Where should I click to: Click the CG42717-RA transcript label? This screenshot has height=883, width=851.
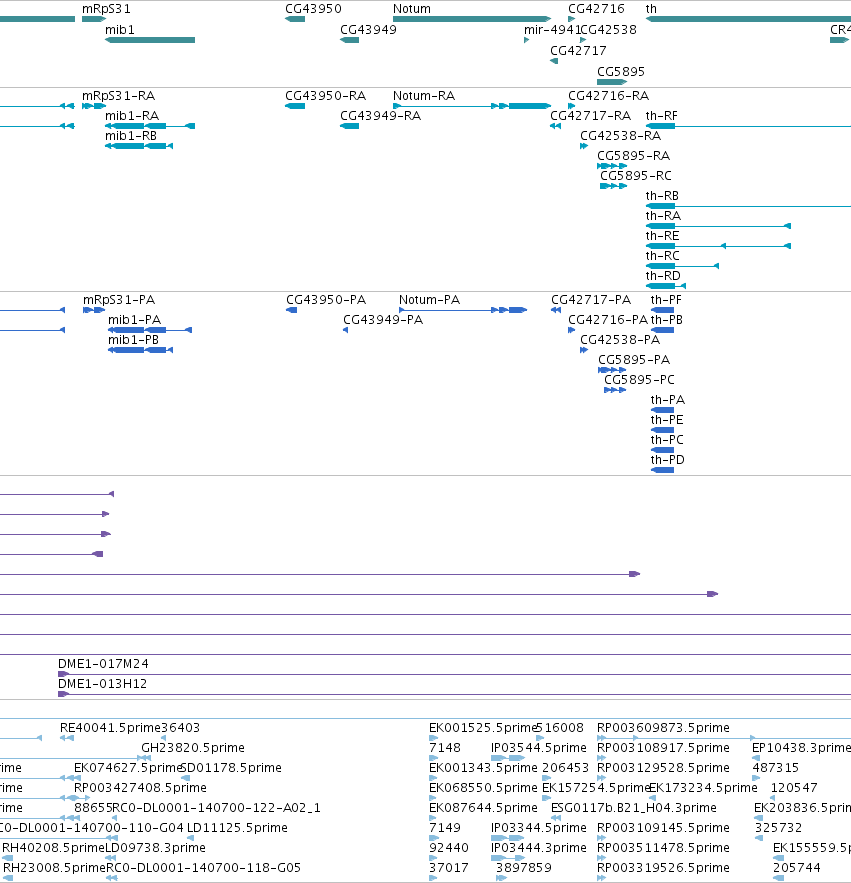[590, 116]
